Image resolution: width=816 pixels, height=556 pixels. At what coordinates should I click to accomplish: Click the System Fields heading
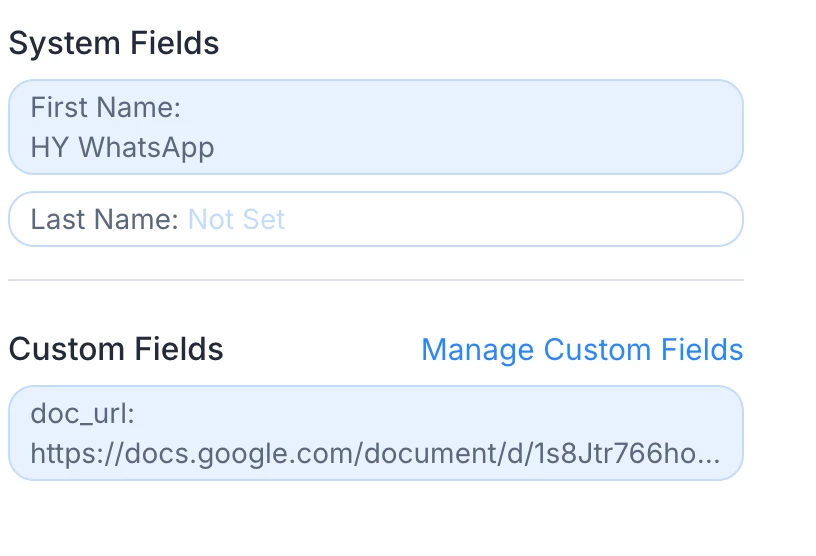113,44
